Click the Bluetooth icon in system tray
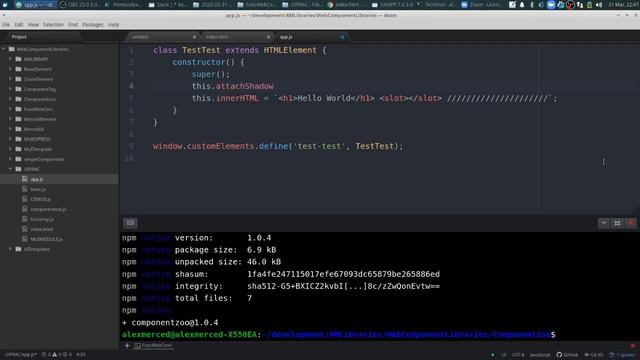640x360 pixels. click(x=532, y=5)
